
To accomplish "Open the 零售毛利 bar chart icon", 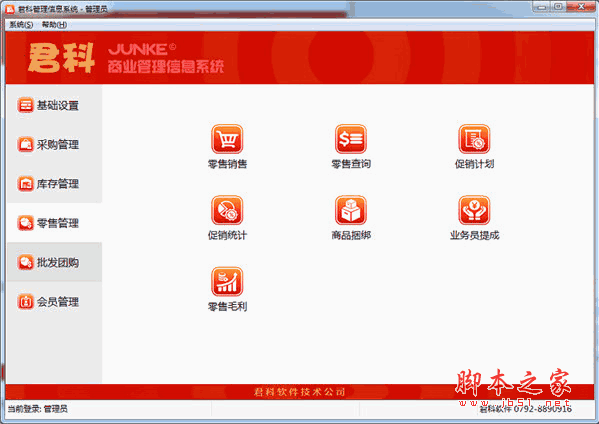I will [x=227, y=282].
